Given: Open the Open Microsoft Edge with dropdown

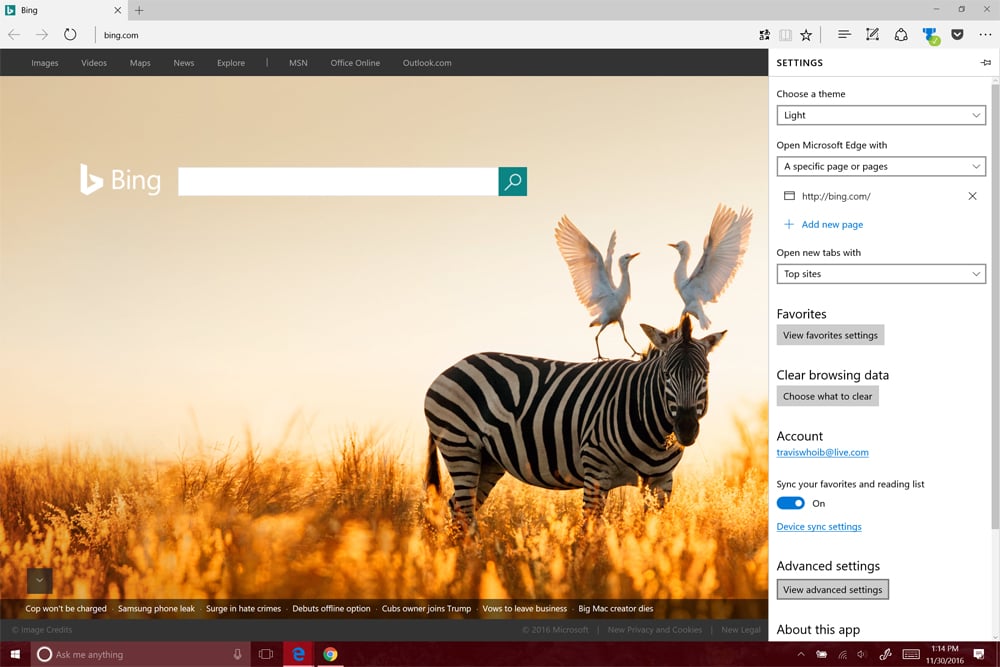Looking at the screenshot, I should click(881, 166).
